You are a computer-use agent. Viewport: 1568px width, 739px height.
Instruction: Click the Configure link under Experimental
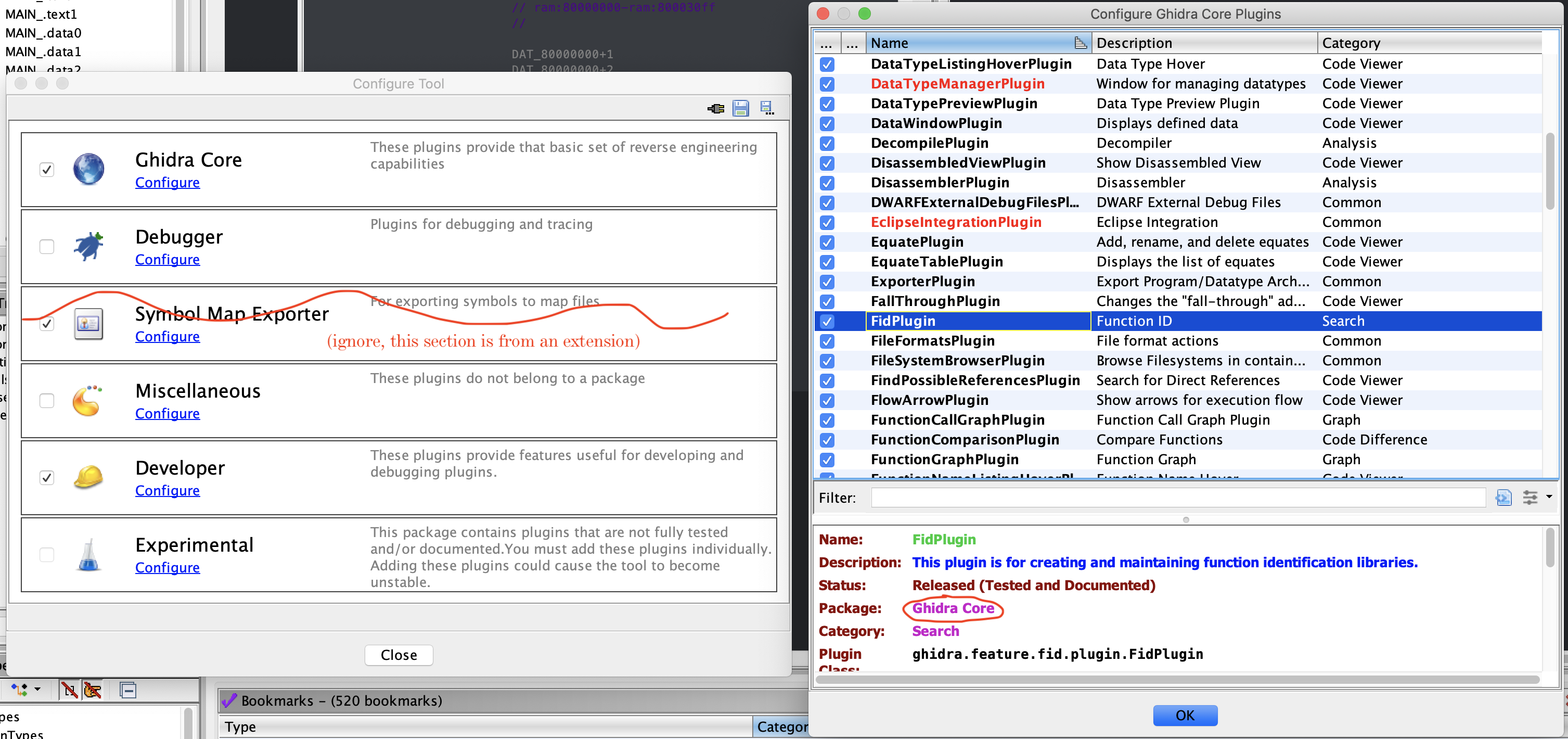[x=168, y=567]
